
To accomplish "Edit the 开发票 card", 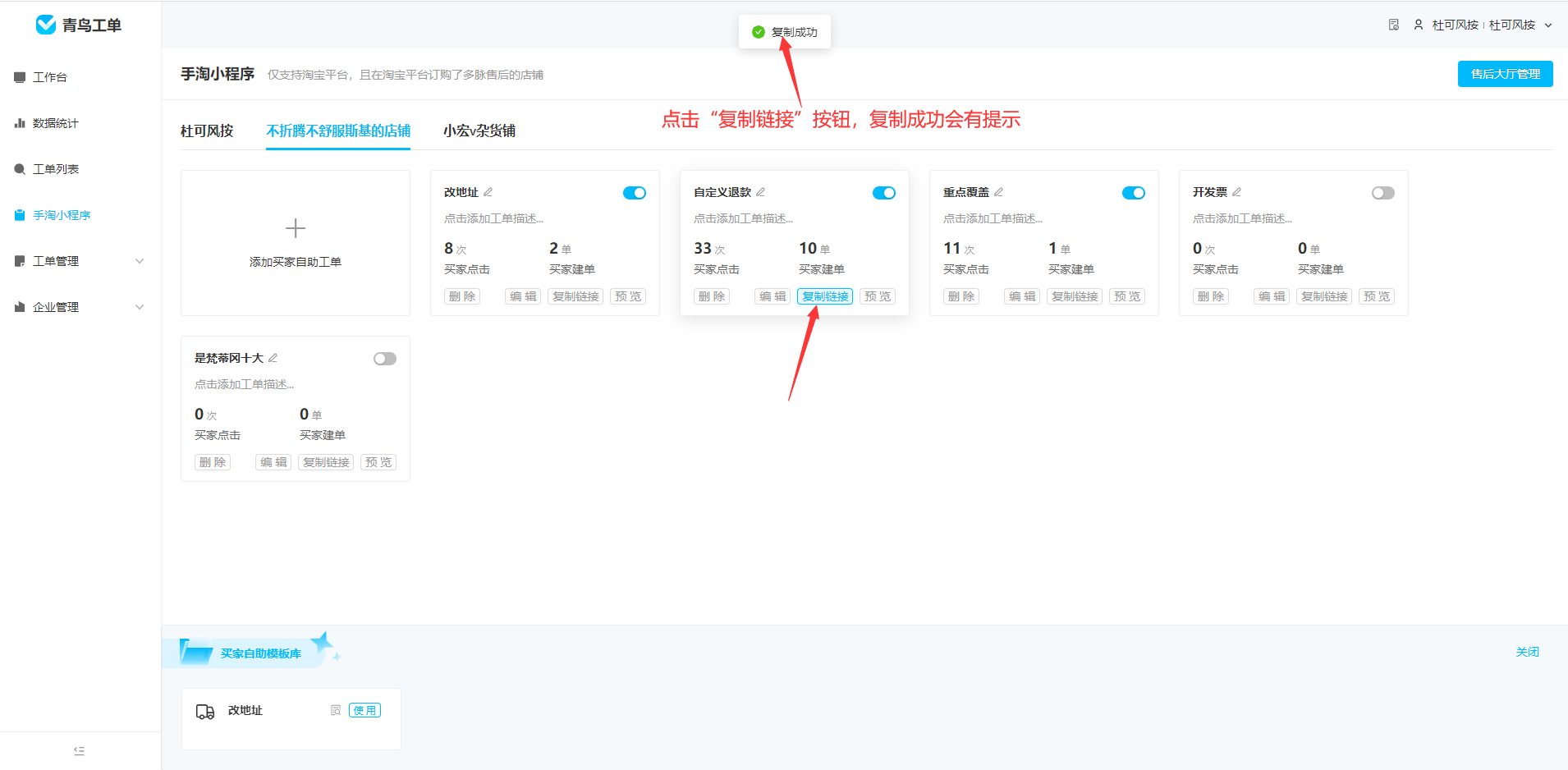I will click(1272, 296).
